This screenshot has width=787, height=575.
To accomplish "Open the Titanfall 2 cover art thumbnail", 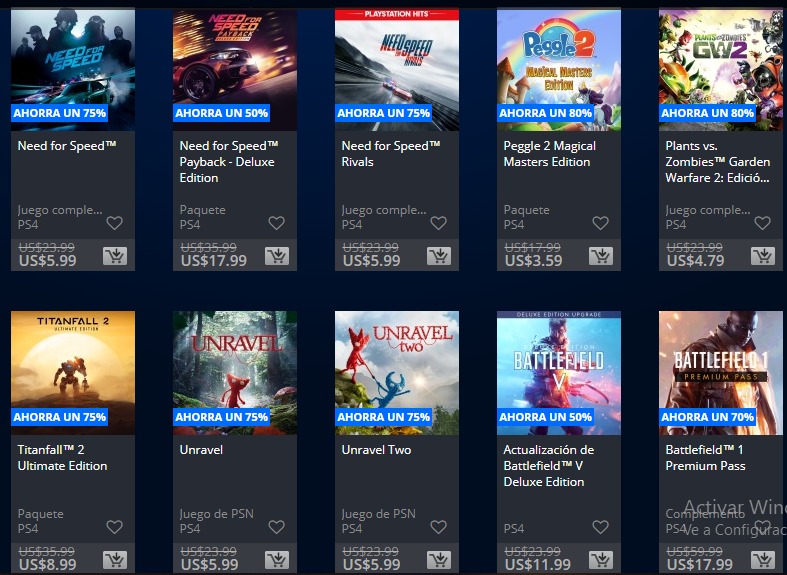I will point(73,373).
